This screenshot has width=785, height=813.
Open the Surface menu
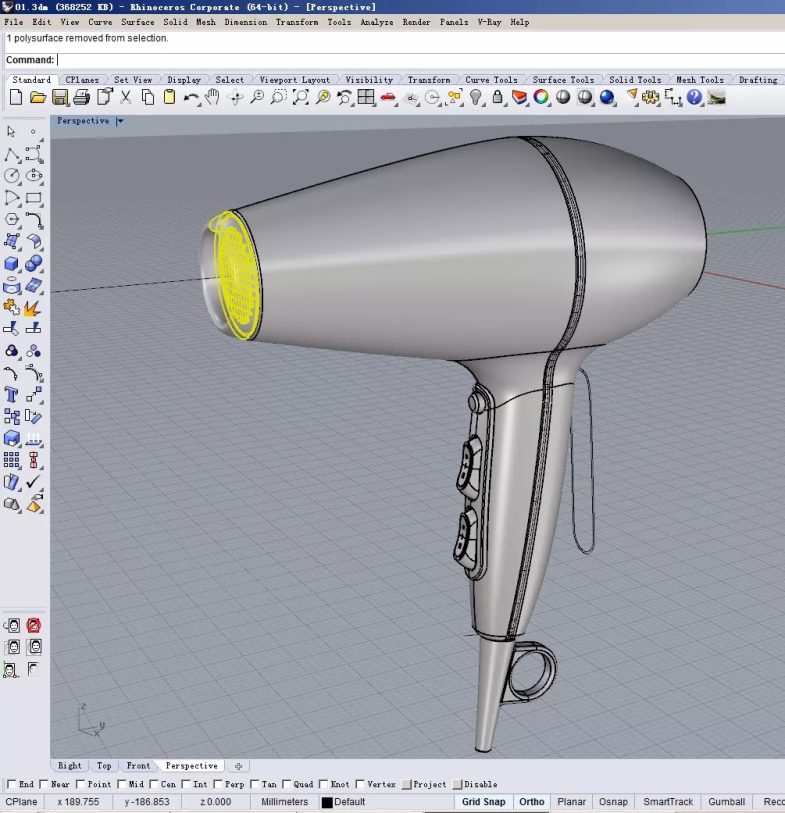(x=138, y=22)
